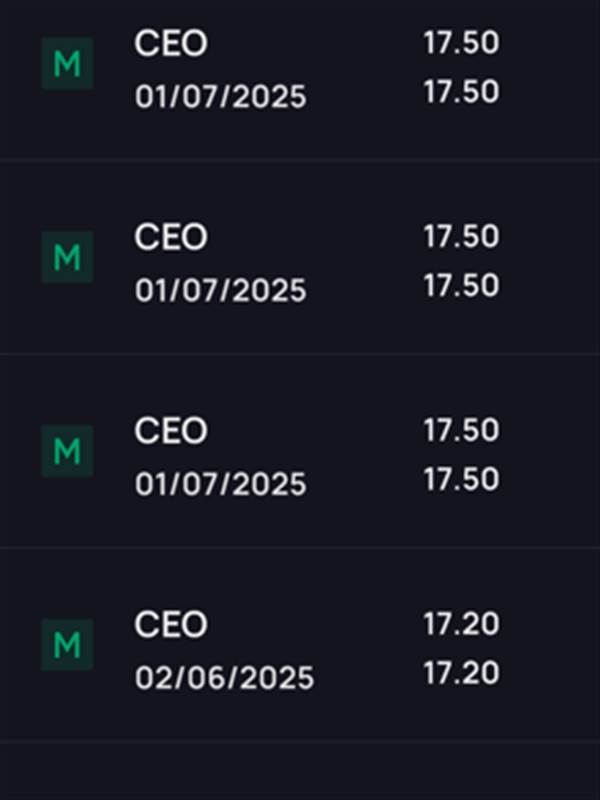Tap the upper 17.50 price in the first row

tap(461, 43)
